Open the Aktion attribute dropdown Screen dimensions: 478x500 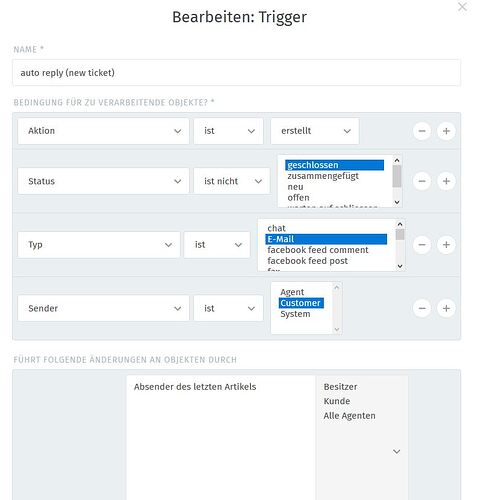(x=103, y=131)
